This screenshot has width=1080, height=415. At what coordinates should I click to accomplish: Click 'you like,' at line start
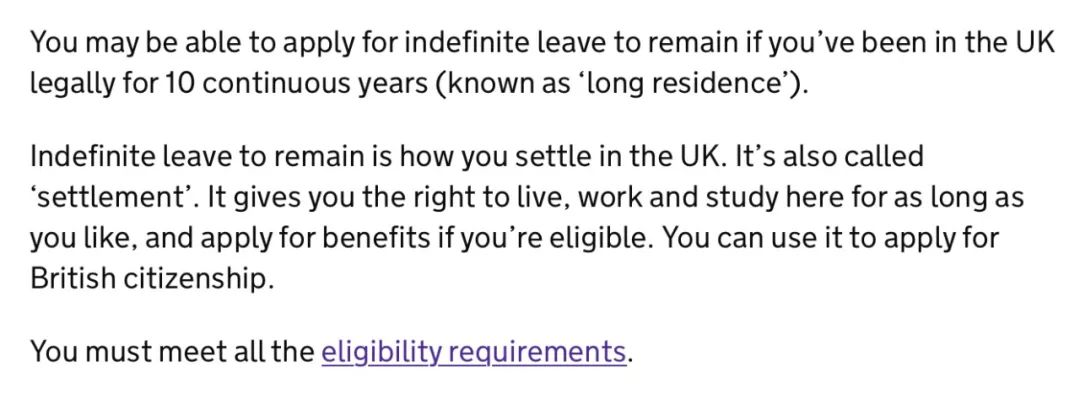83,238
